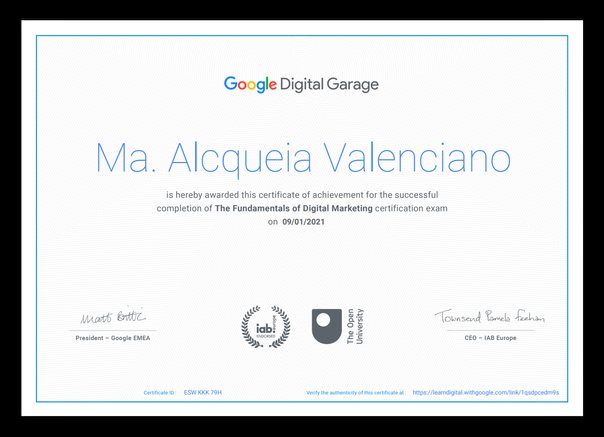Viewport: 604px width, 437px height.
Task: Click the handwritten signature above CEO – IAB Europe
Action: (490, 316)
